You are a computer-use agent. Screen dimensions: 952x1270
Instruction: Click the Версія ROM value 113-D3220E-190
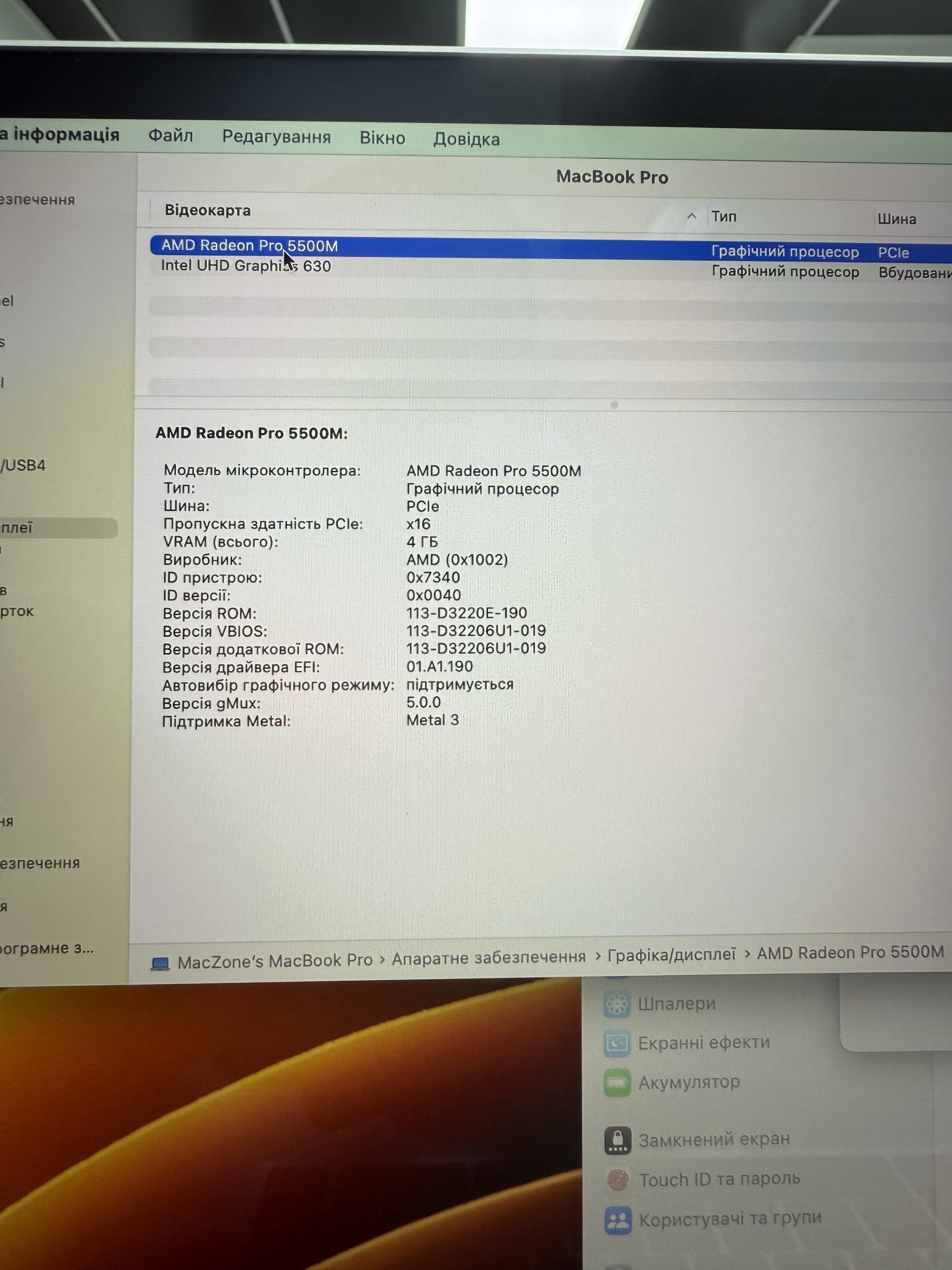coord(467,613)
